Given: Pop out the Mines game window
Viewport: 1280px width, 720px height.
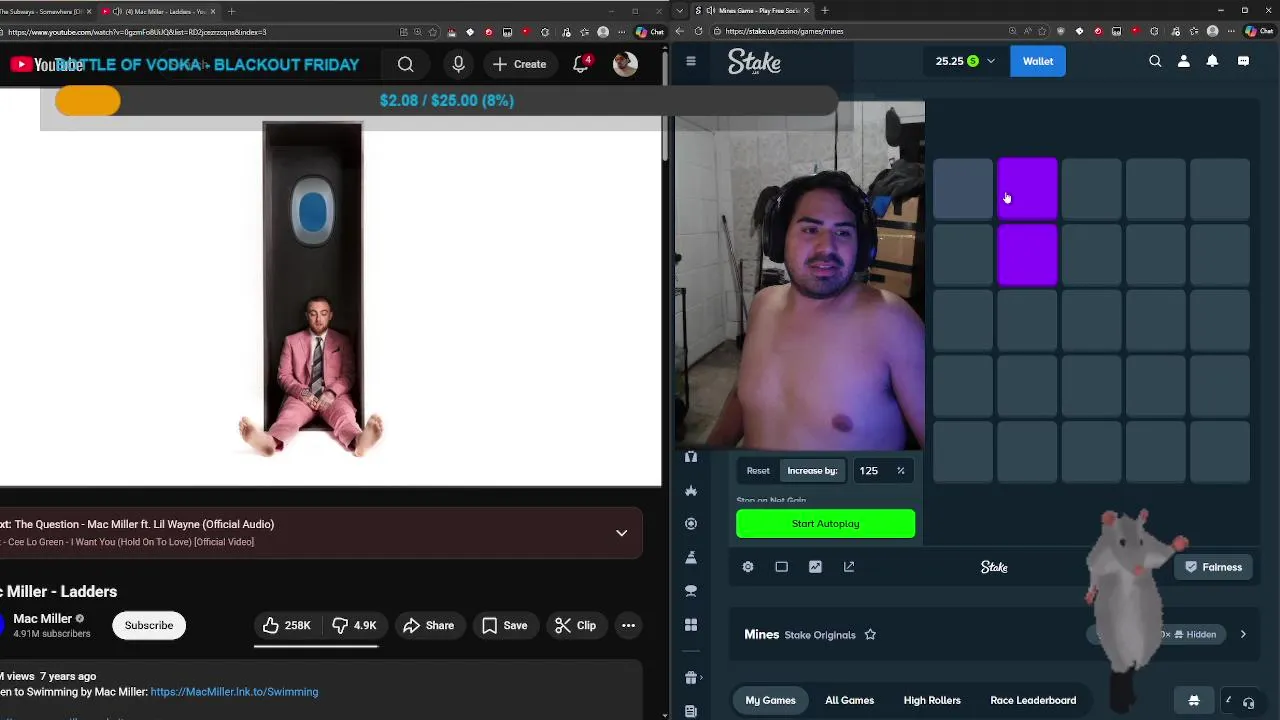Looking at the screenshot, I should point(849,567).
